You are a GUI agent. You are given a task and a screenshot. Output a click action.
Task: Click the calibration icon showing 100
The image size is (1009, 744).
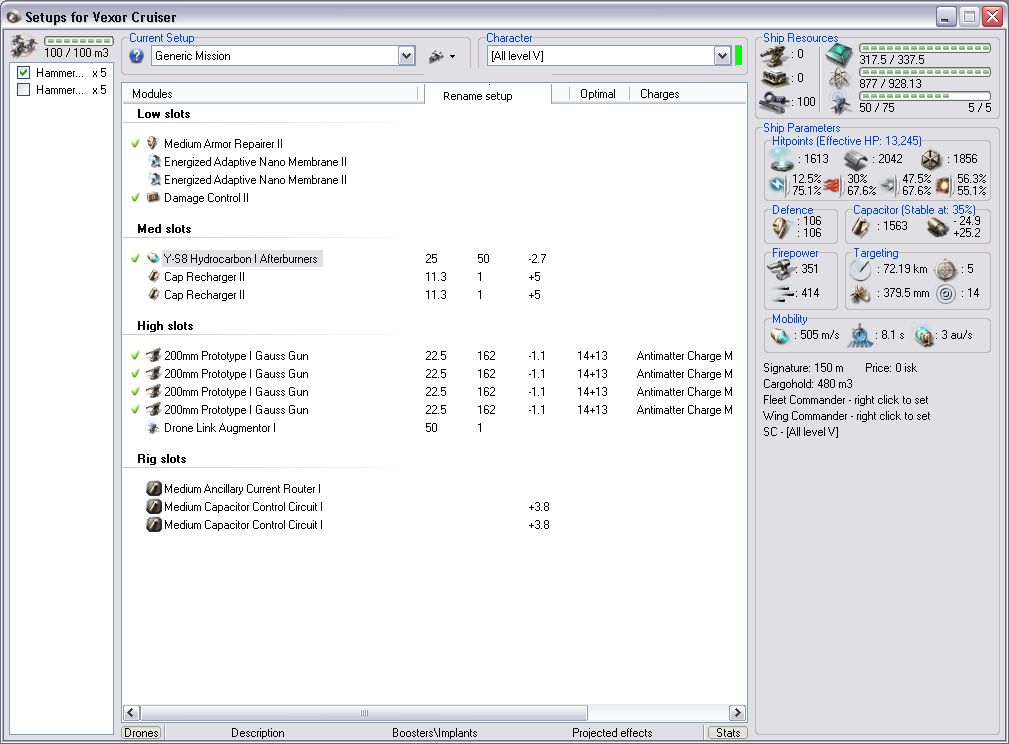[774, 102]
